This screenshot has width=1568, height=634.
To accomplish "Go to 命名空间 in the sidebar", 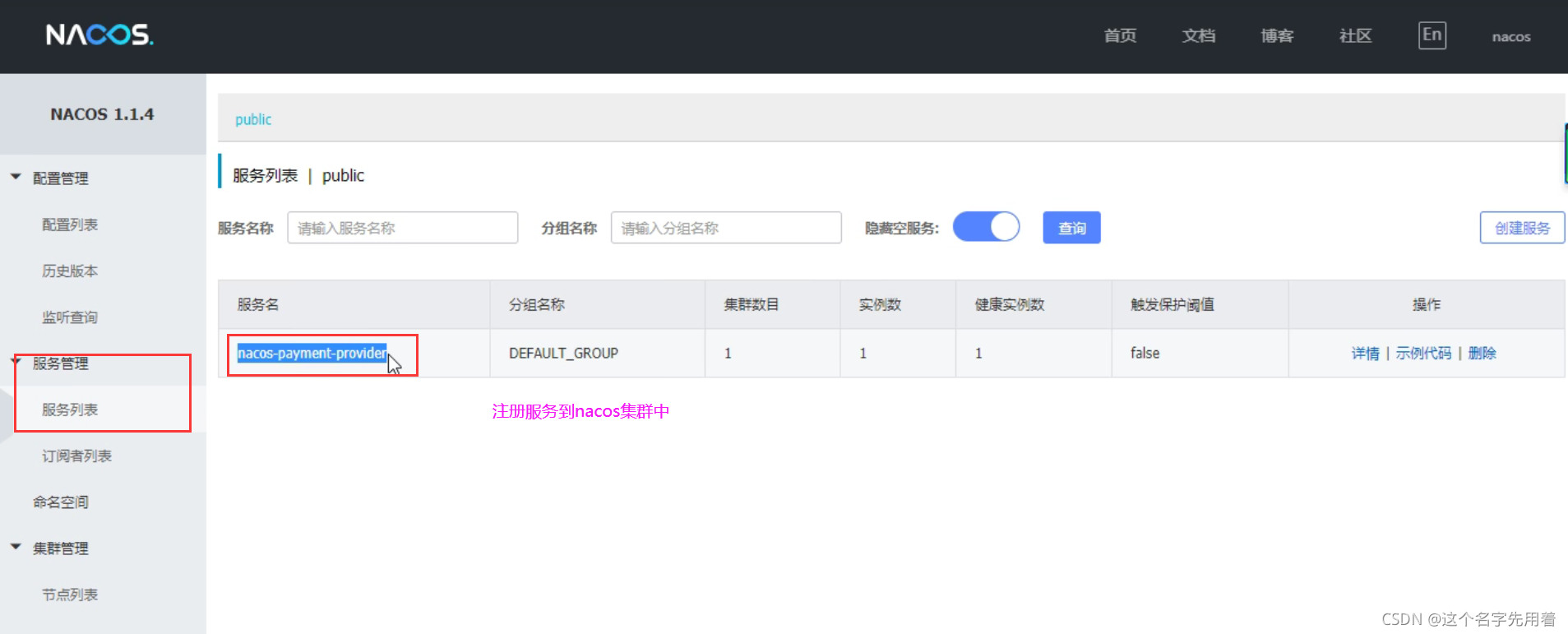I will (61, 502).
